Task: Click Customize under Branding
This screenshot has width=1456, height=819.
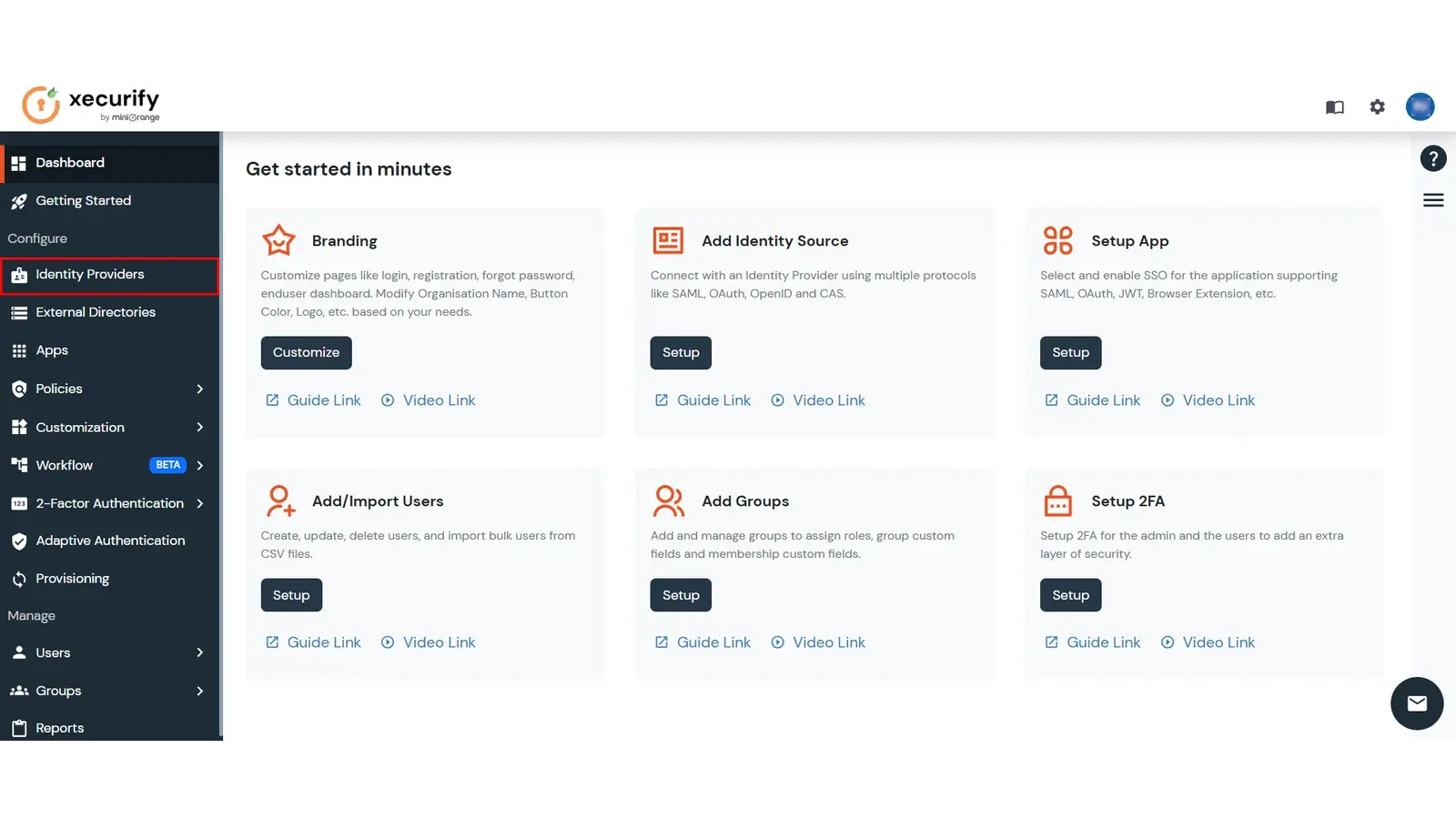Action: (306, 352)
